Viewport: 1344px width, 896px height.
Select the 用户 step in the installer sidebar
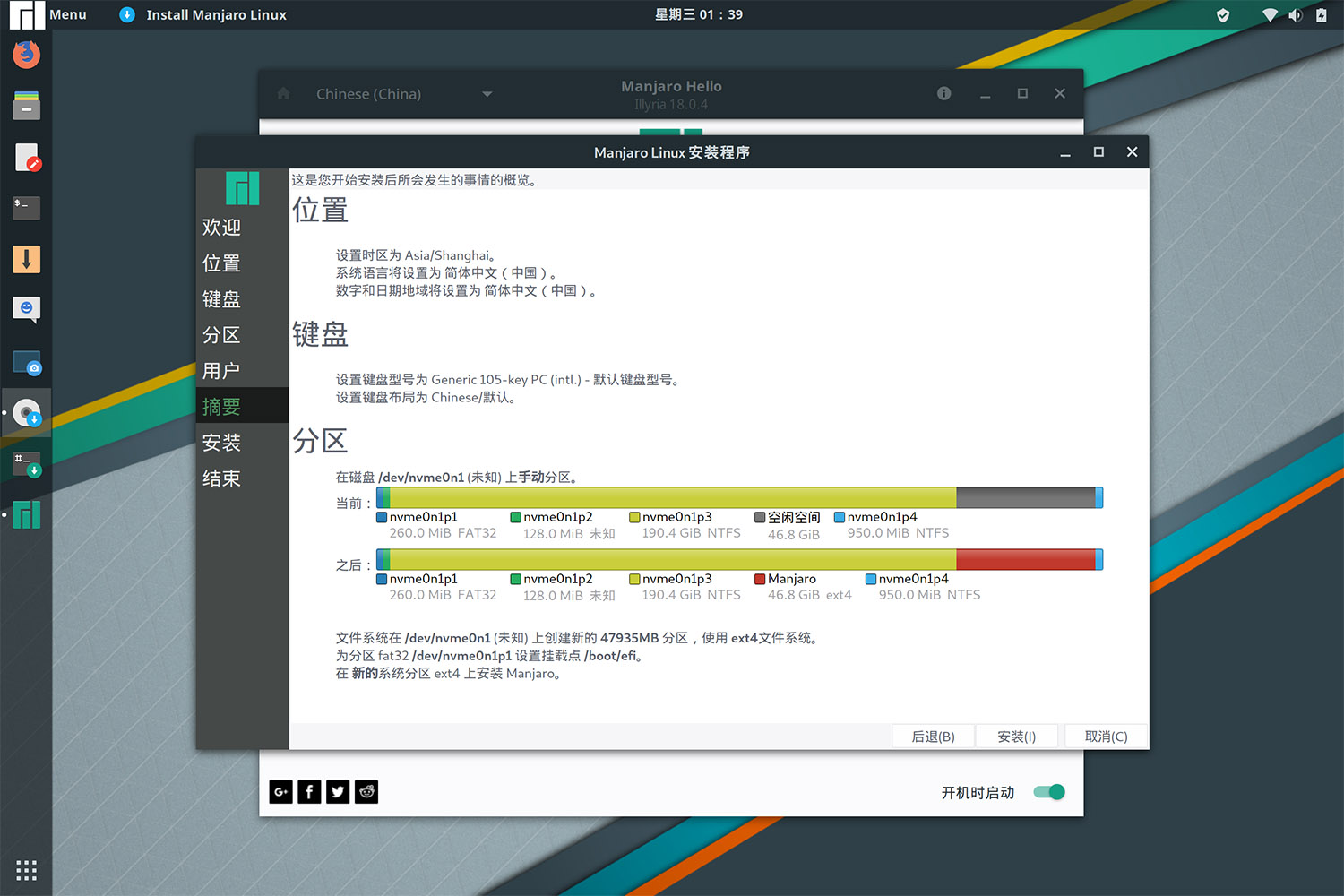coord(221,370)
